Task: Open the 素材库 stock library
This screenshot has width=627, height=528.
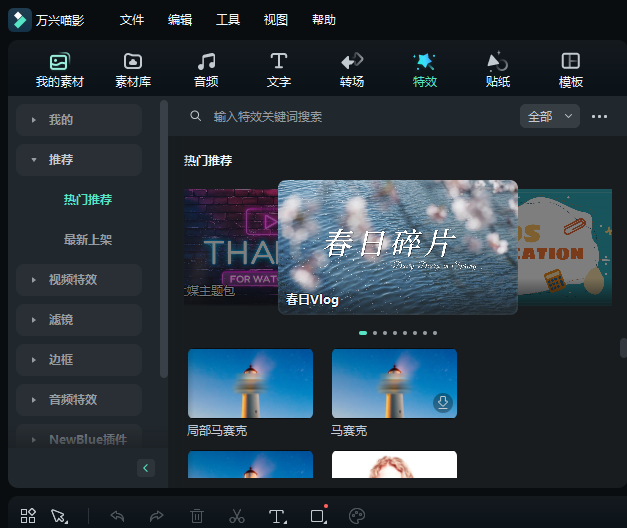Action: tap(133, 70)
